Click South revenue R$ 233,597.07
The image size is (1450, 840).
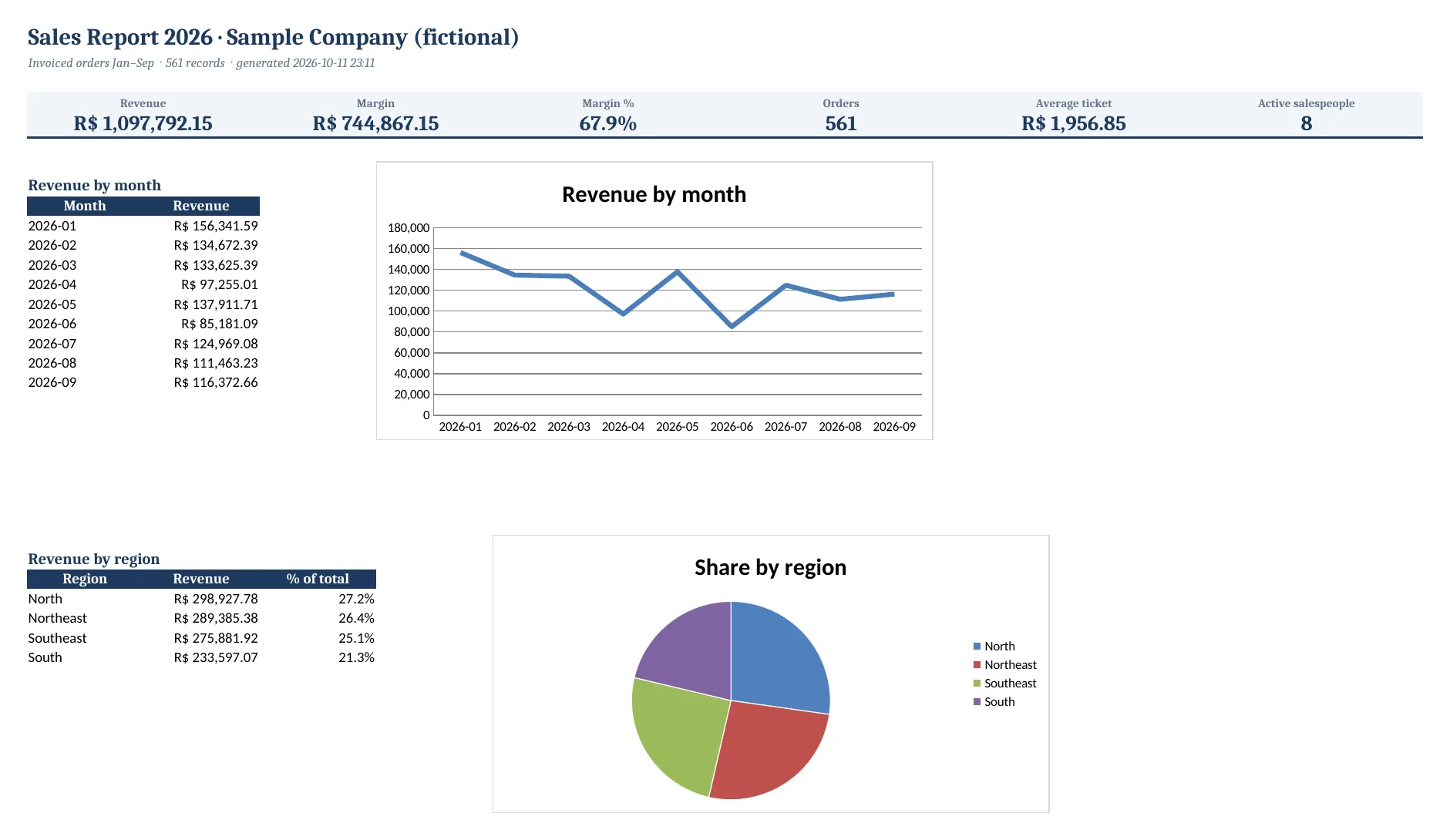(216, 657)
